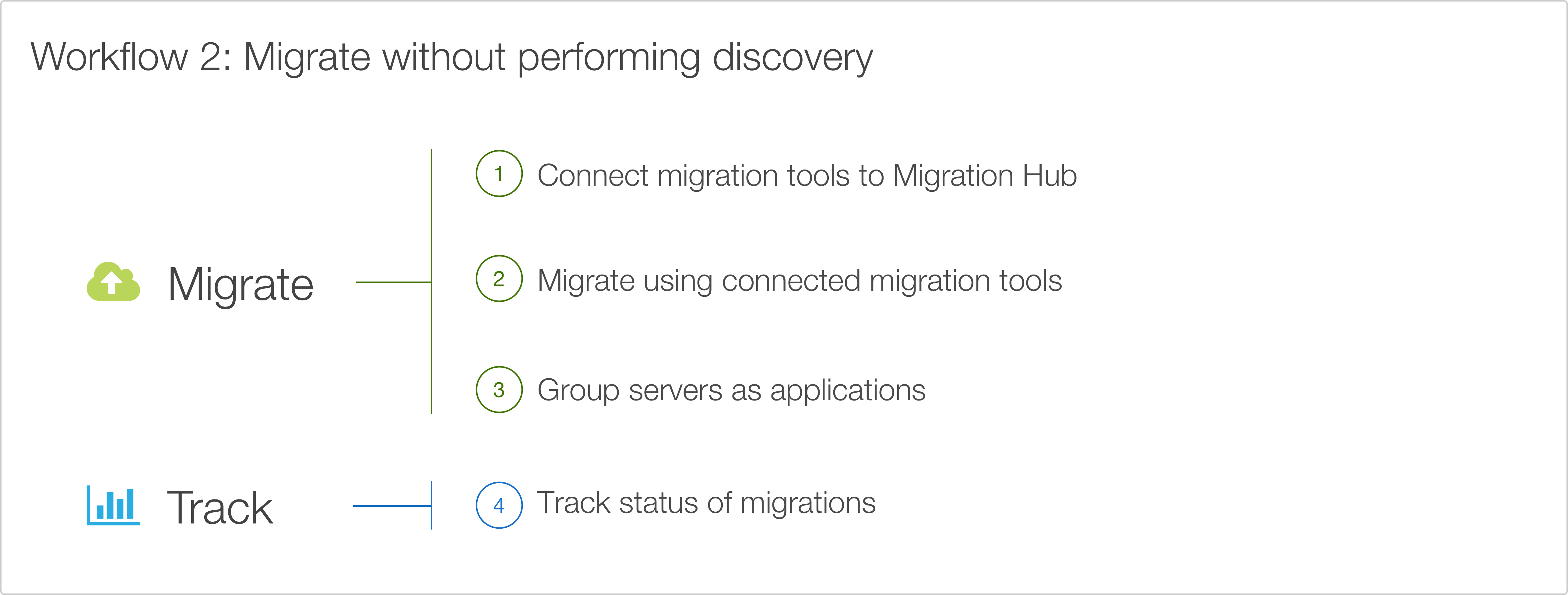Click the large Migrate phase label
The image size is (1568, 595).
pyautogui.click(x=241, y=284)
